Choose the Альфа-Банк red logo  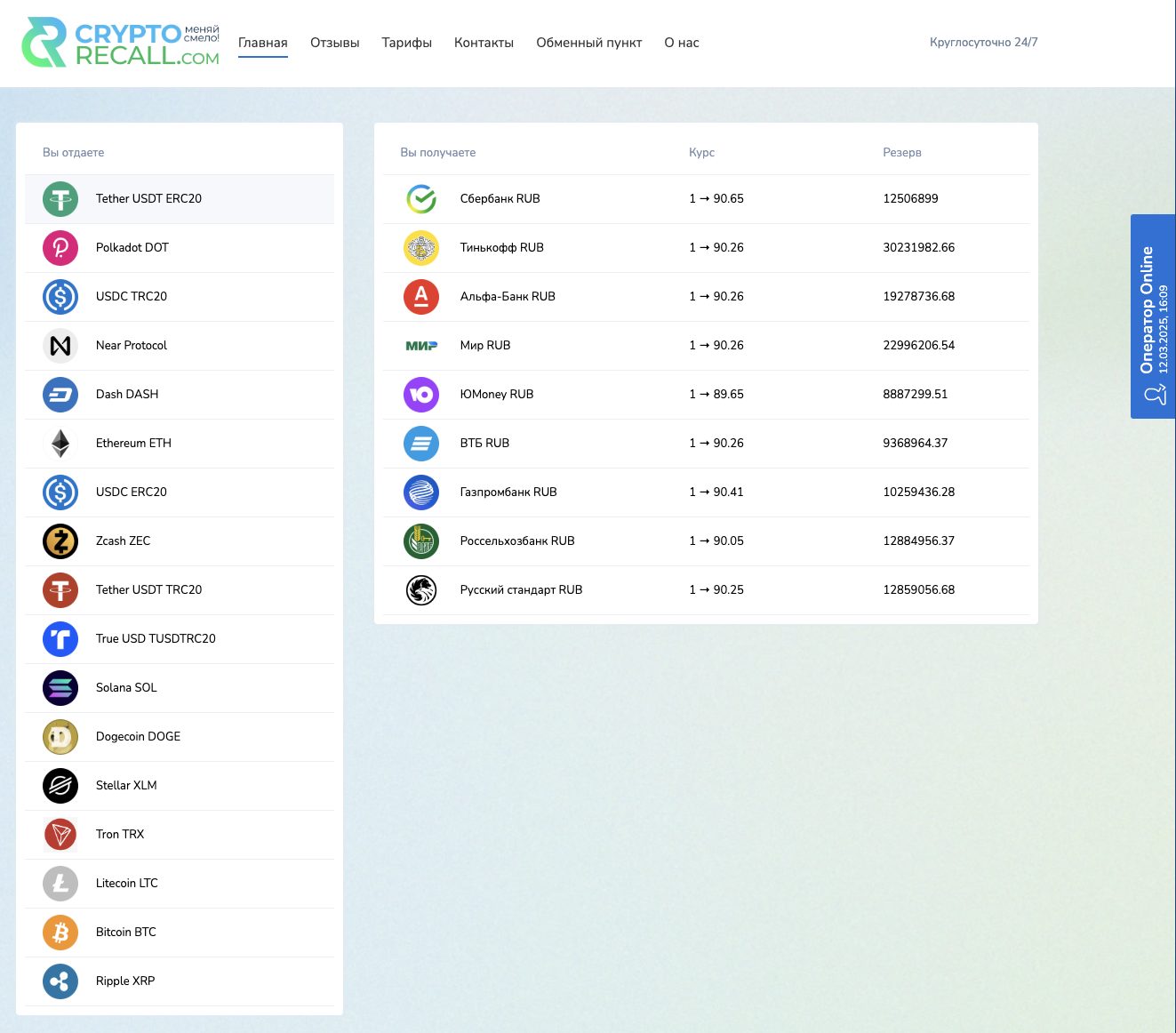tap(421, 297)
